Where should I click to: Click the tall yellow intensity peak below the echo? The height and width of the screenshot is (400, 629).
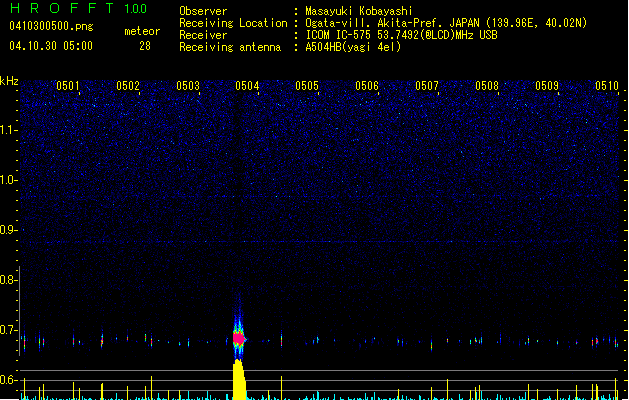(x=239, y=380)
